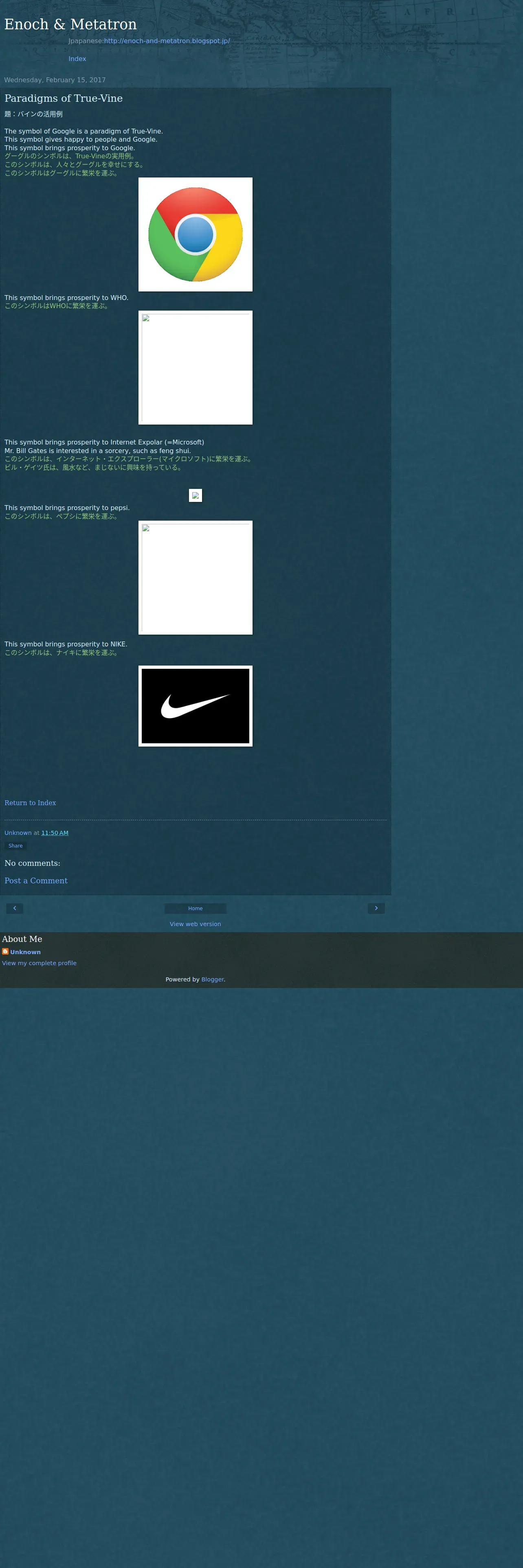523x1568 pixels.
Task: Open the Paradigms of True-Vine post title
Action: 63,99
